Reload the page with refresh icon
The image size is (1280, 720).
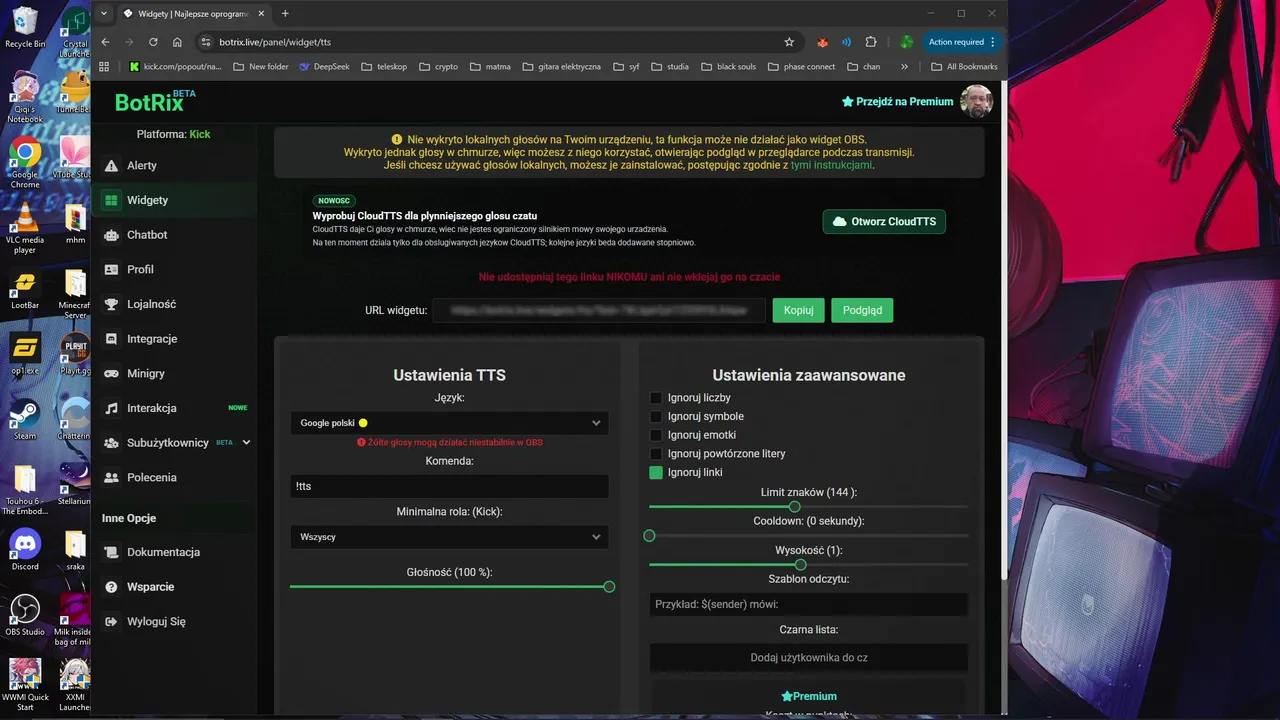153,42
